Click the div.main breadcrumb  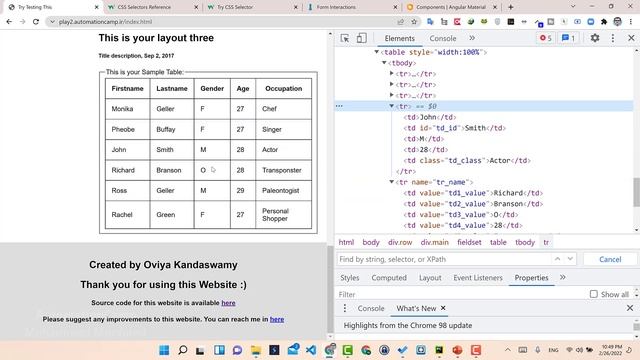(434, 242)
